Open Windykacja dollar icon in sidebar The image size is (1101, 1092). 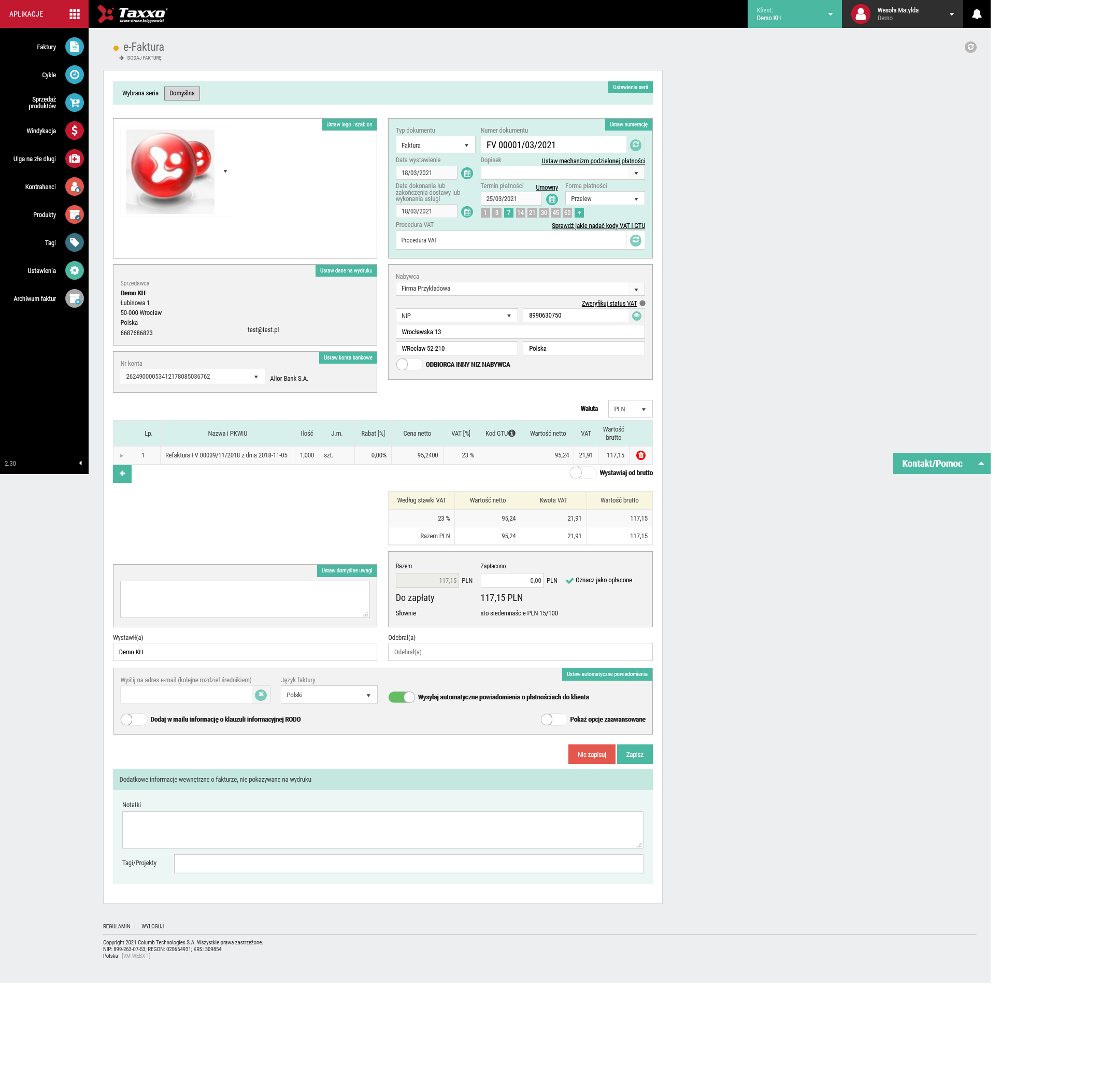74,131
